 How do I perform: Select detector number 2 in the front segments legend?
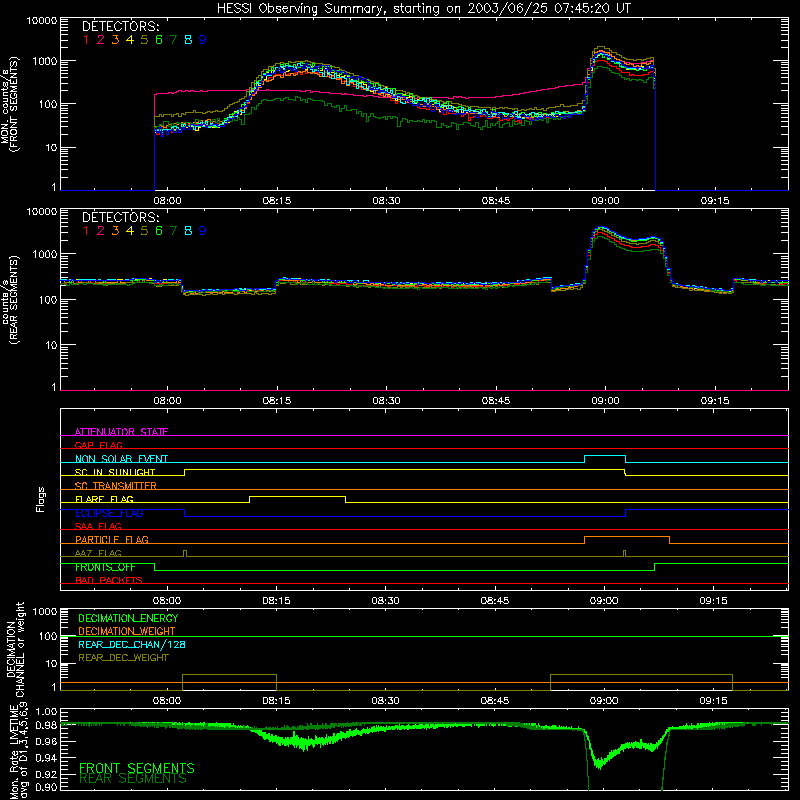101,40
